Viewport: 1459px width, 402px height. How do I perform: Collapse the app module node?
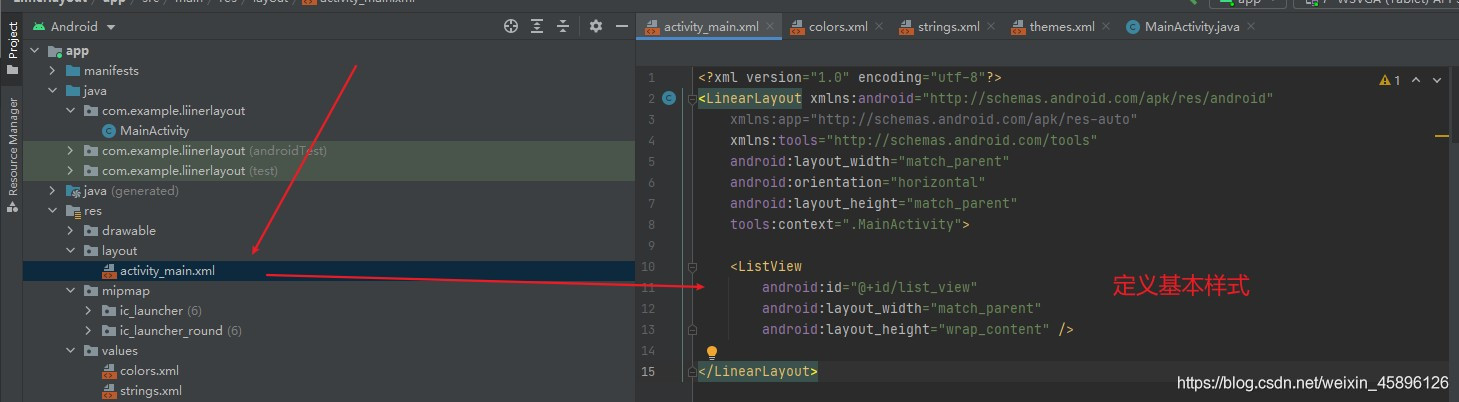click(35, 51)
